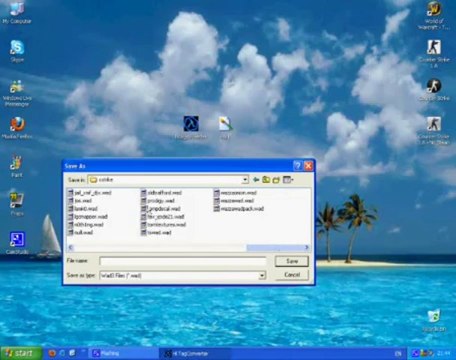Launch Firefox from the quick launch bar
Viewport: 456px width, 360px height.
(x=52, y=353)
